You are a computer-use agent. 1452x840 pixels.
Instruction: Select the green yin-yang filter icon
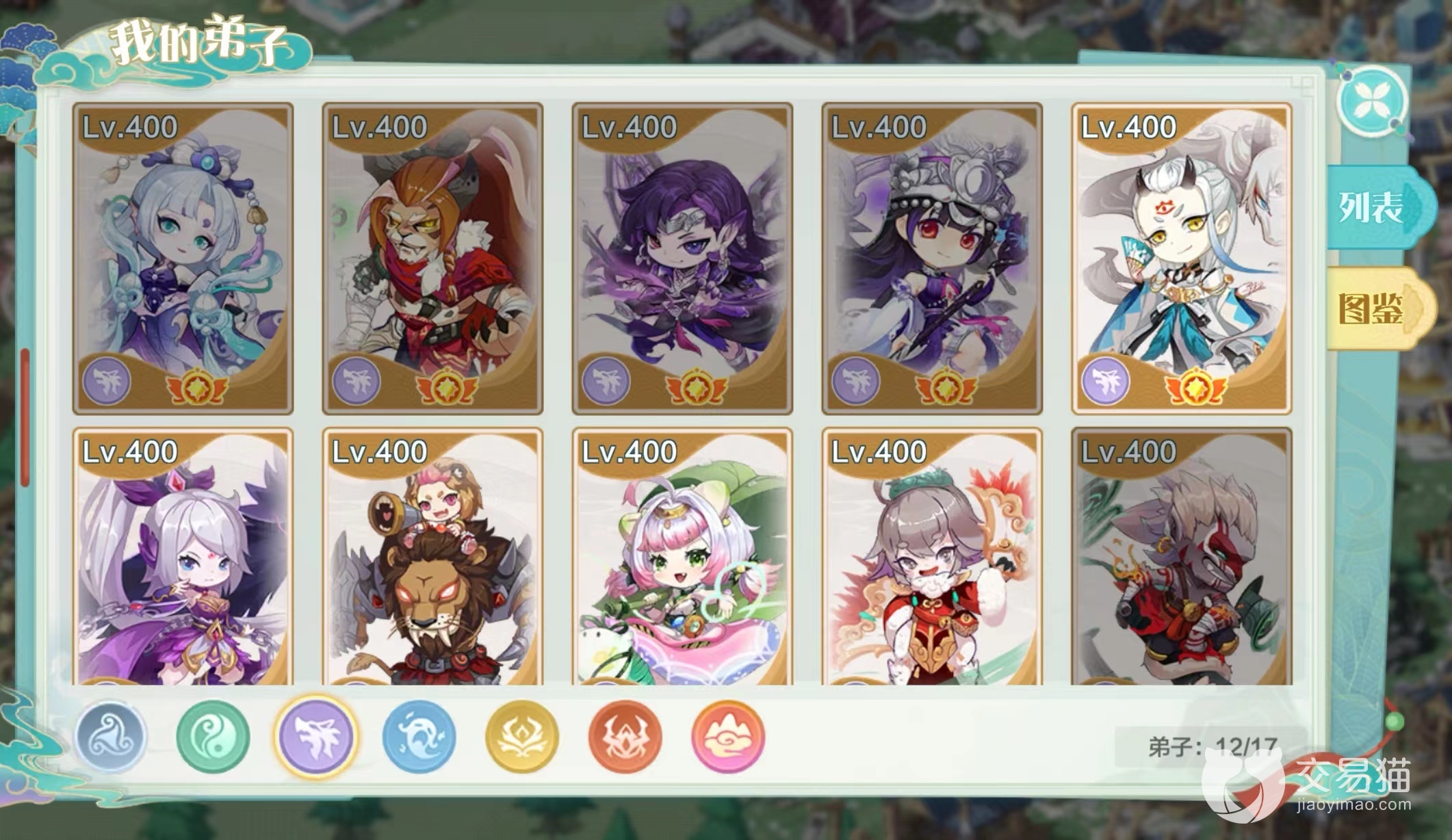[x=213, y=736]
